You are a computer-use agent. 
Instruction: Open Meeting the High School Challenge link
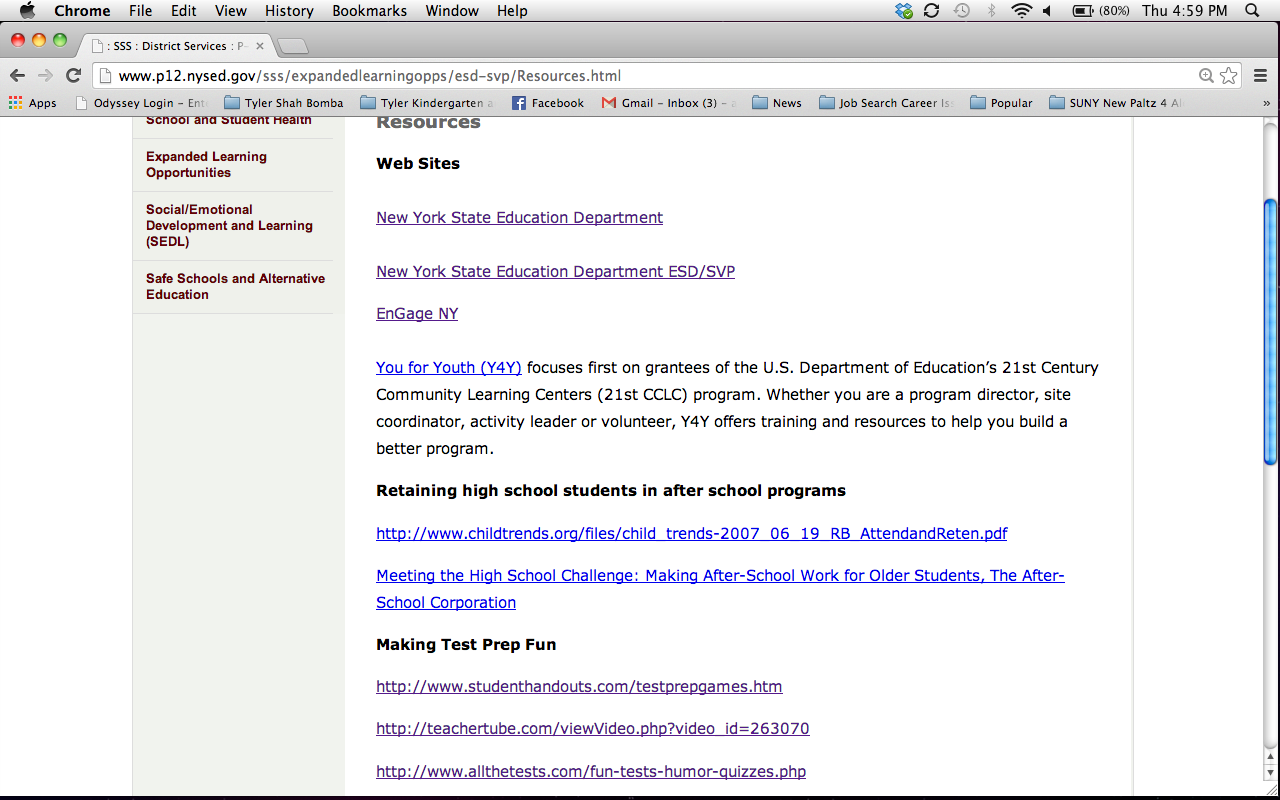pos(720,589)
